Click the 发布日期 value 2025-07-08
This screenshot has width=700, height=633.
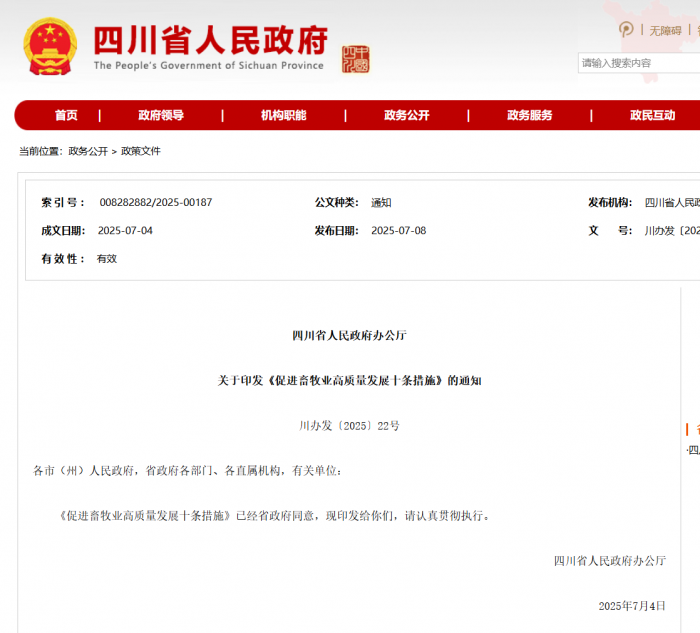pos(399,230)
